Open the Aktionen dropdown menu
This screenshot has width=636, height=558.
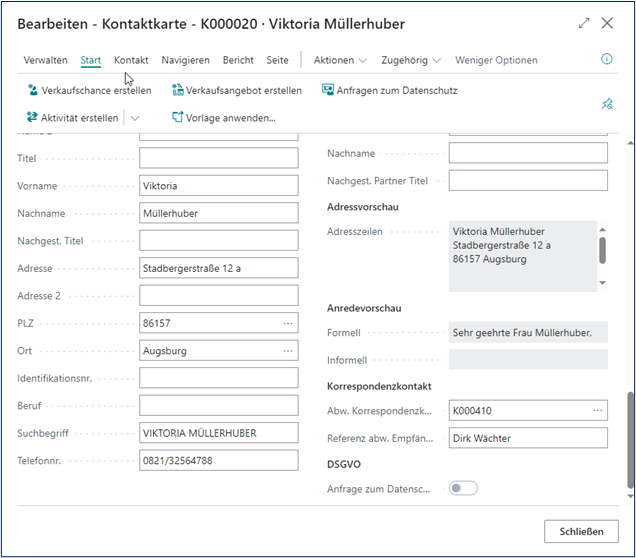pos(340,60)
